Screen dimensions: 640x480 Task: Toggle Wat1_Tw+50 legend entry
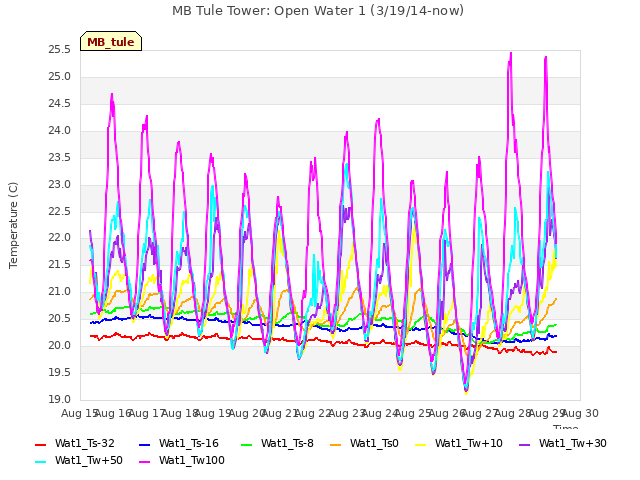click(79, 460)
